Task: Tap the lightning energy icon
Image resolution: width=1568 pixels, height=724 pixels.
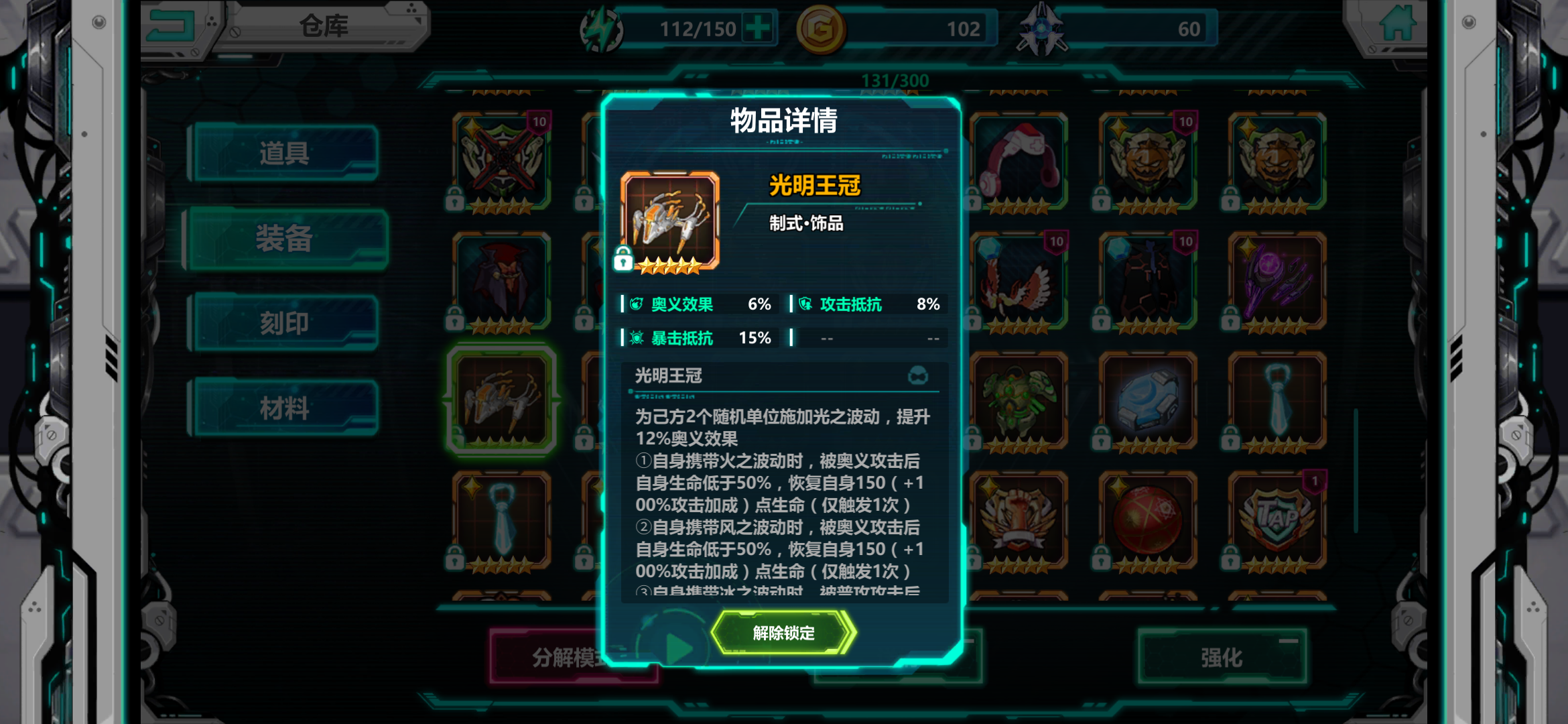Action: coord(601,29)
